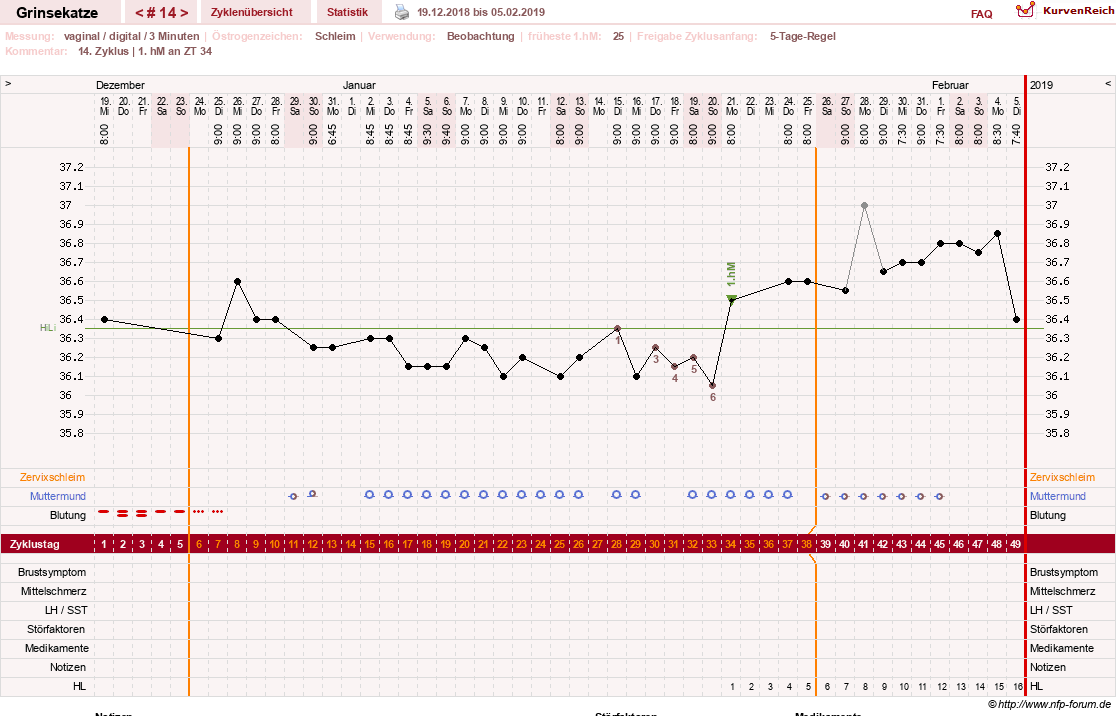Click the Muttermund icon on cycle day 12
Screen dimensions: 1116x716
[x=312, y=494]
